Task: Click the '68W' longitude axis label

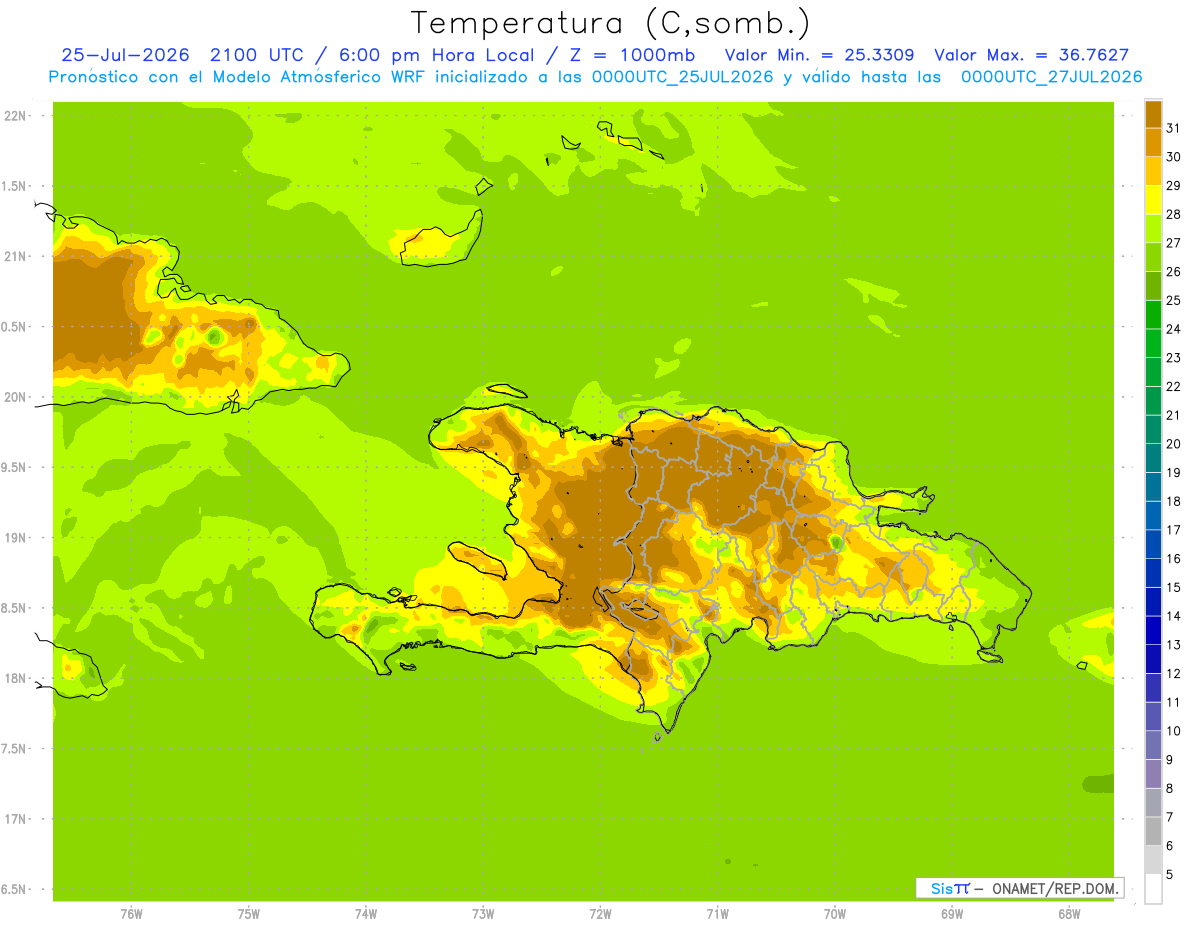Action: tap(1069, 913)
